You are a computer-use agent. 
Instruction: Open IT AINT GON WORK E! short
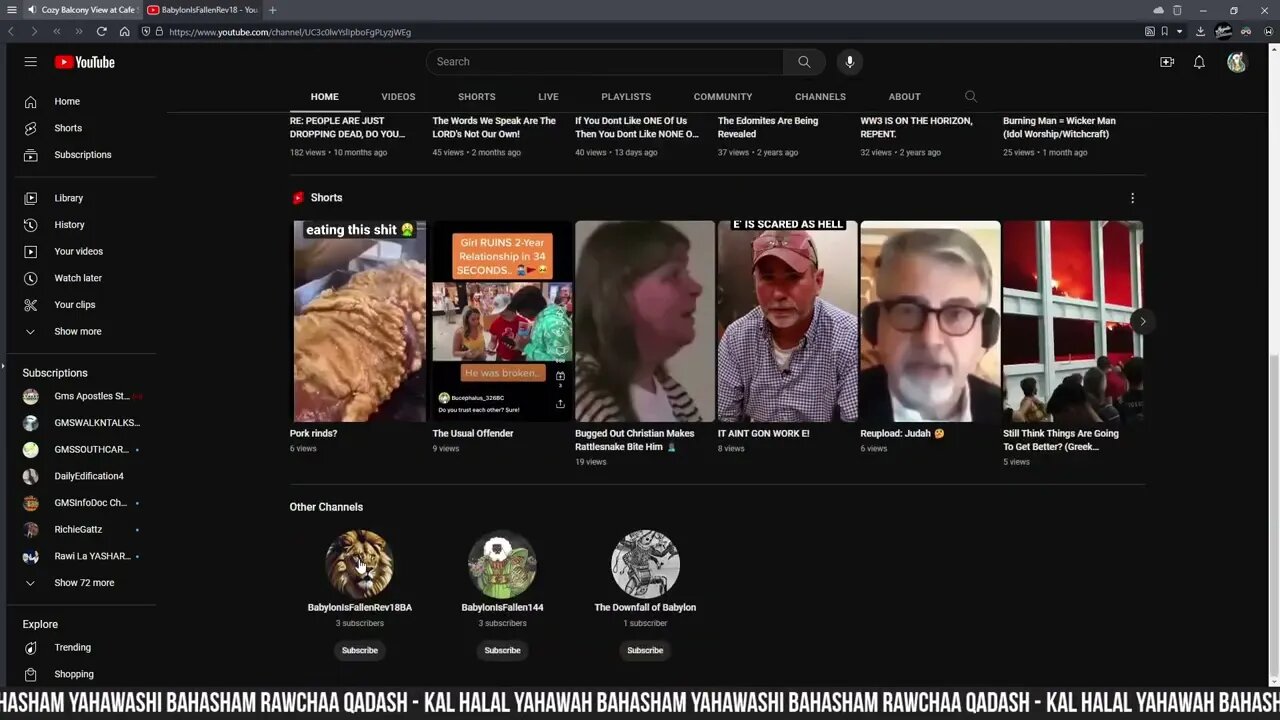click(788, 321)
